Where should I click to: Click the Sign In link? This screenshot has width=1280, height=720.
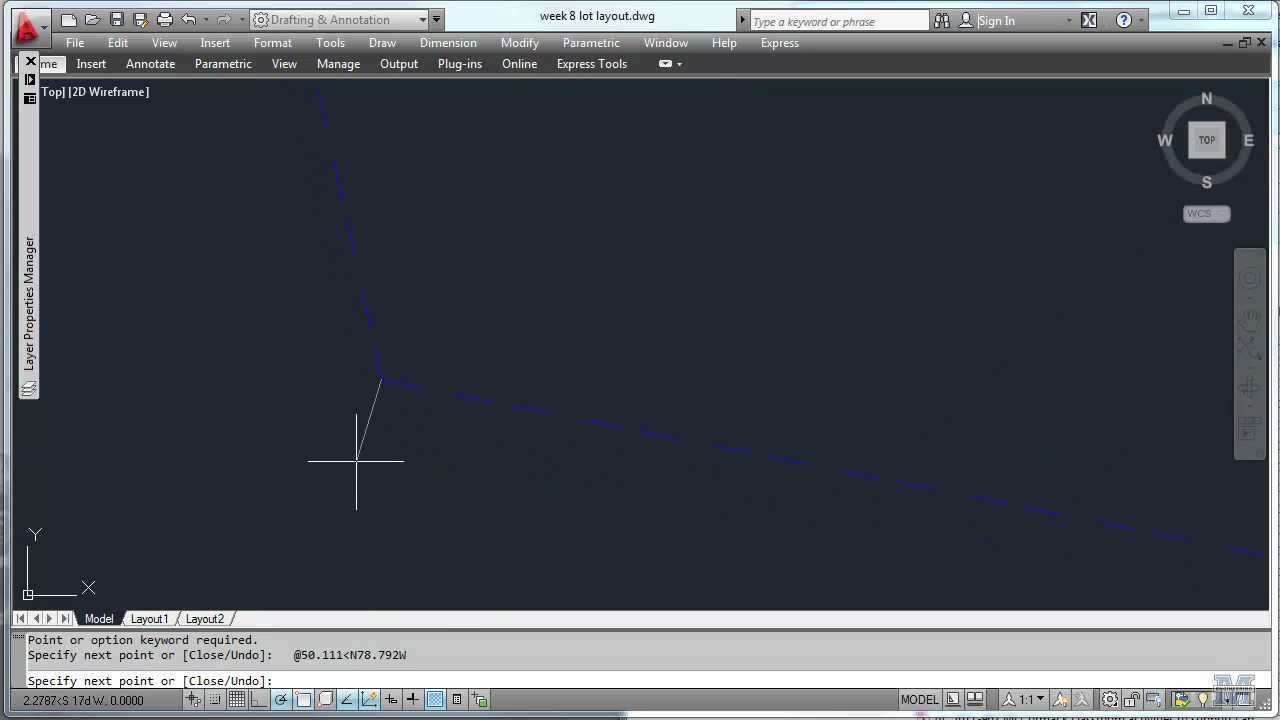[996, 21]
